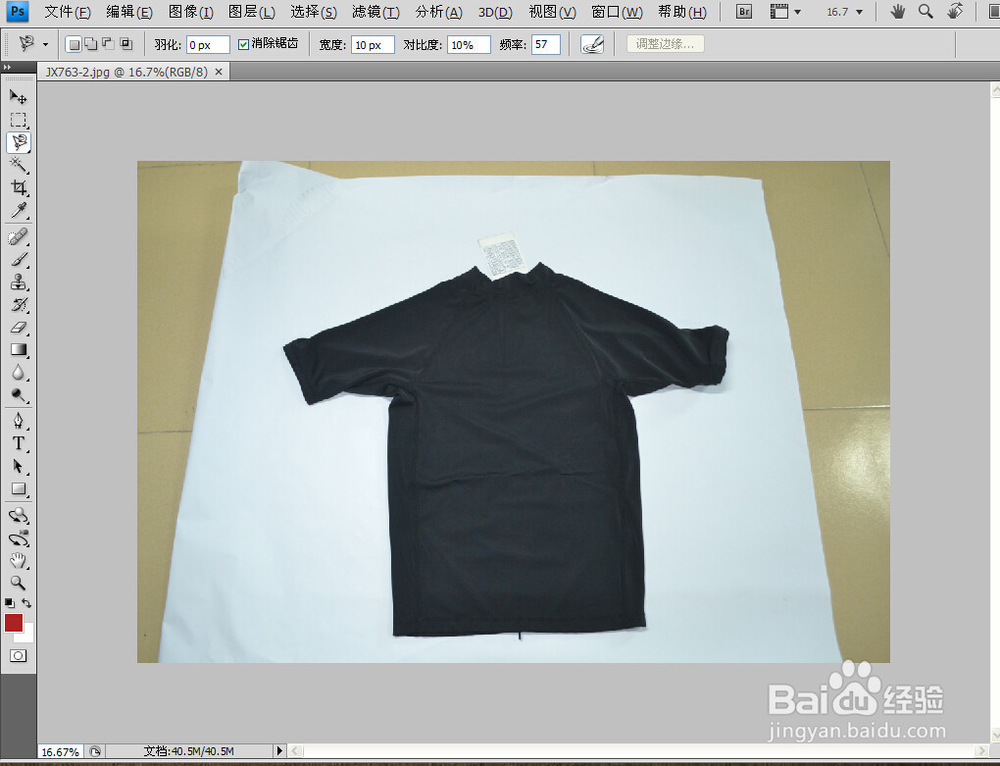Choose Intersect with Selection mode

[126, 44]
